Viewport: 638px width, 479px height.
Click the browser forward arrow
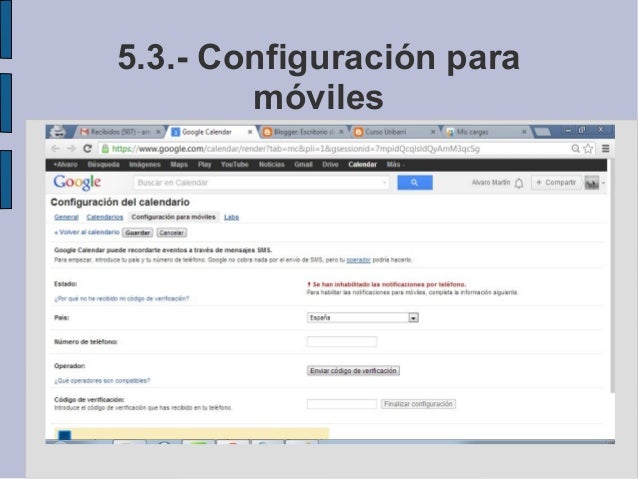tap(71, 149)
